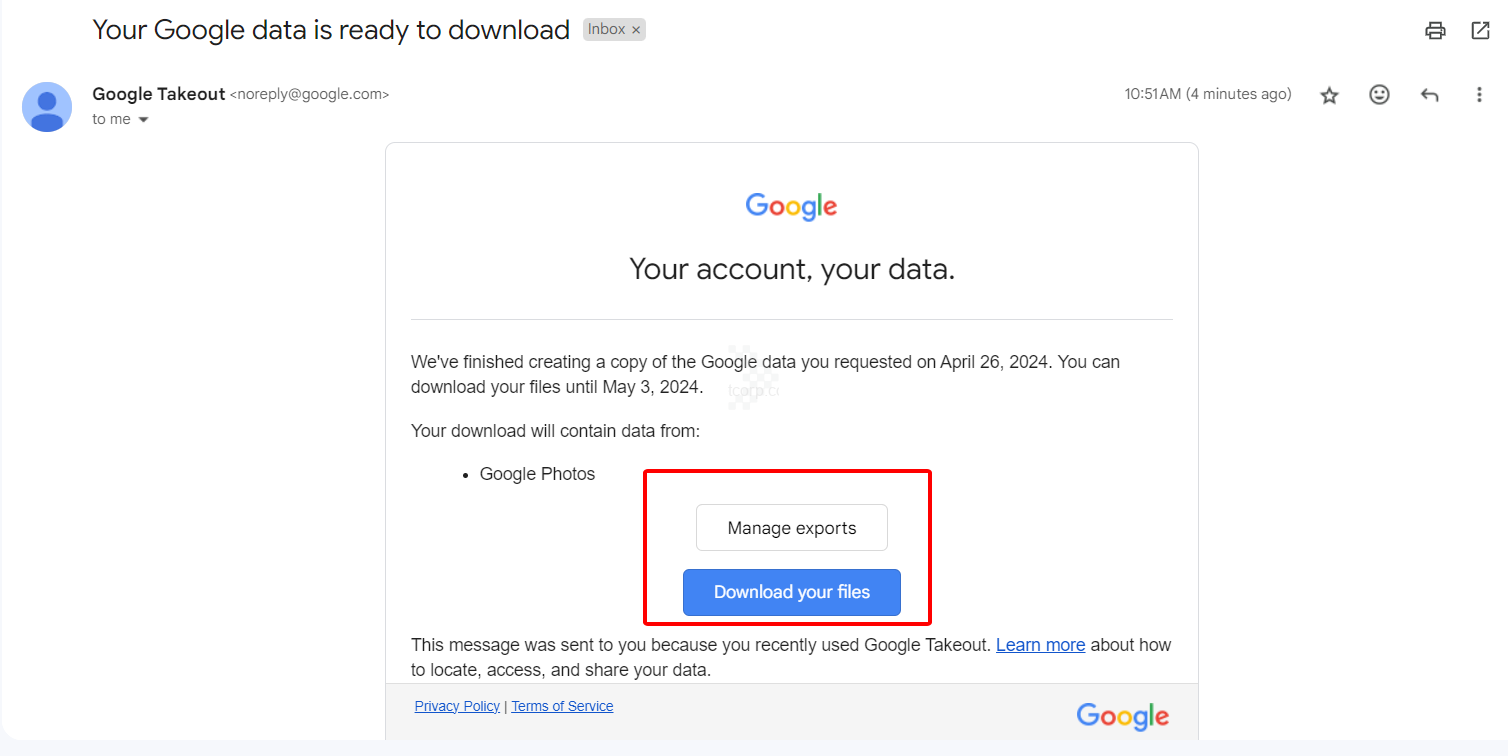Click the email subject heading text
The height and width of the screenshot is (756, 1508).
[x=331, y=30]
